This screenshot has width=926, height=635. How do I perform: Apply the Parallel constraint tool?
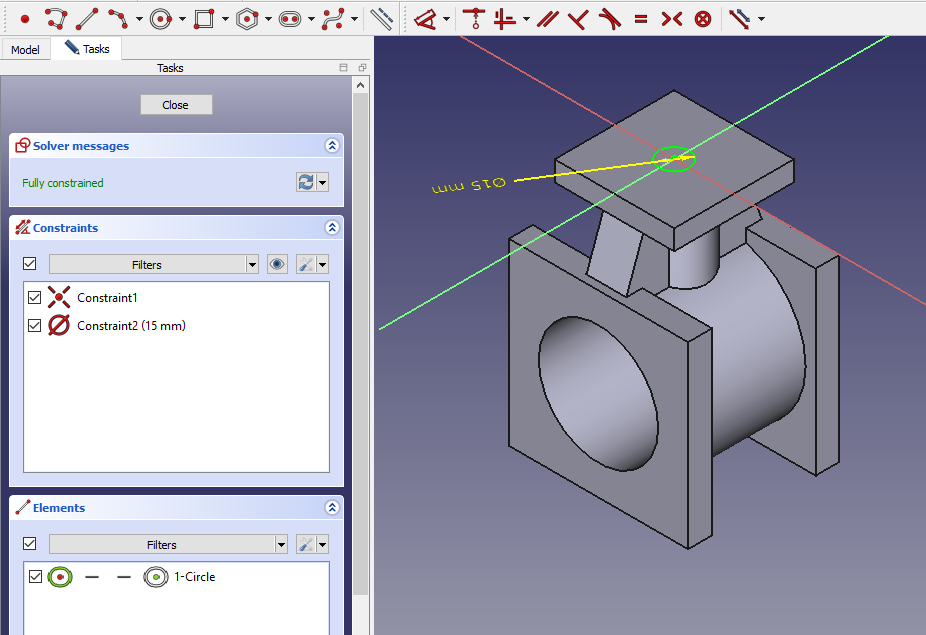tap(547, 18)
